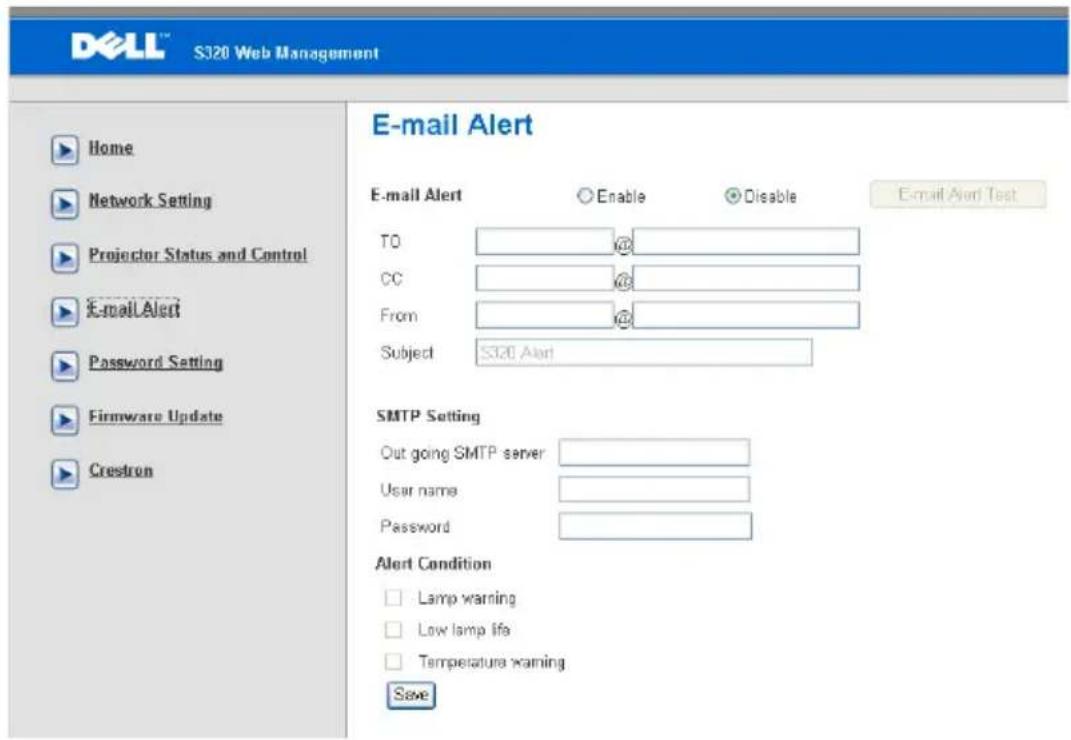1071x740 pixels.
Task: Click the From domain field
Action: pos(746,315)
